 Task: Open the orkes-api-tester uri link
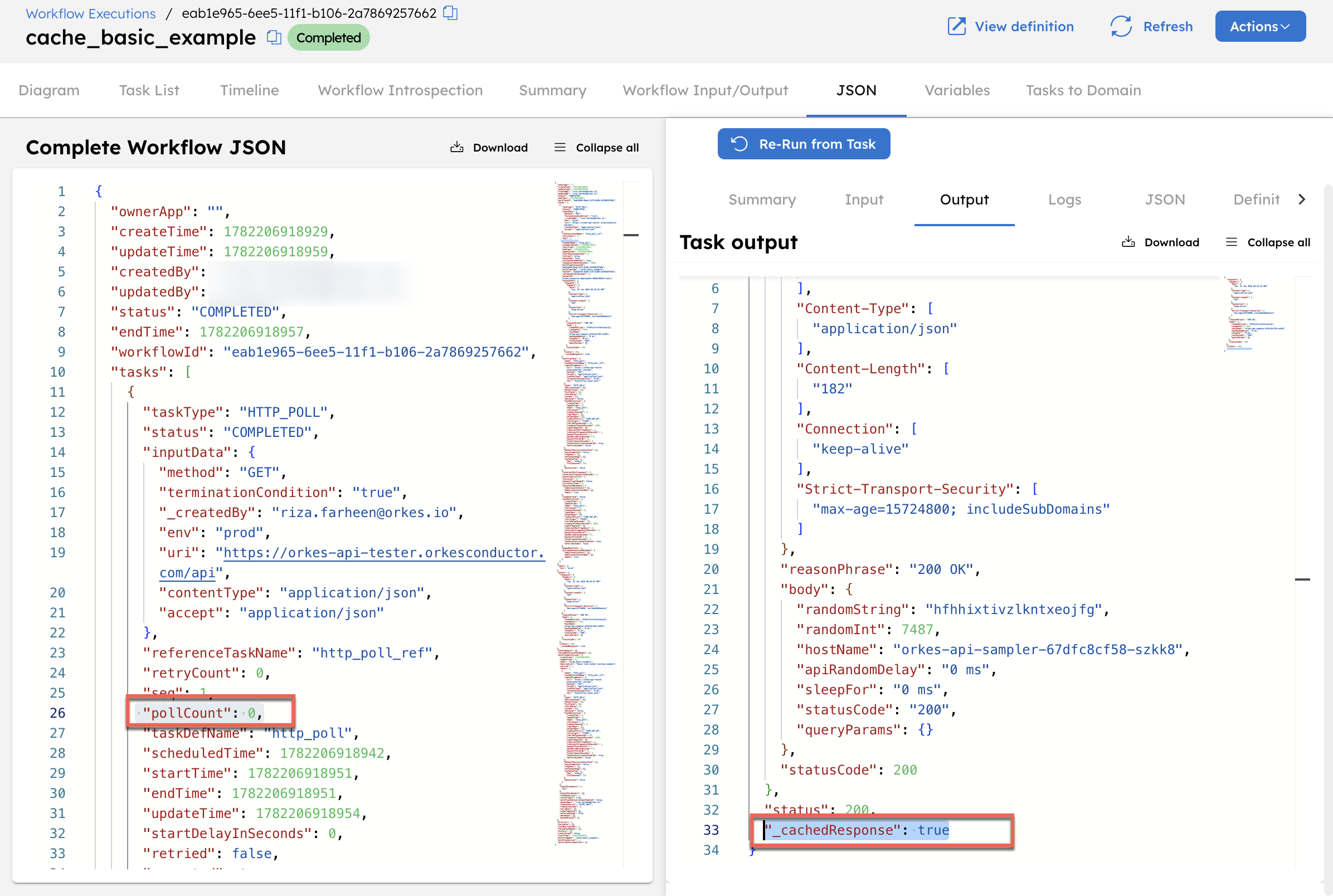(x=383, y=553)
